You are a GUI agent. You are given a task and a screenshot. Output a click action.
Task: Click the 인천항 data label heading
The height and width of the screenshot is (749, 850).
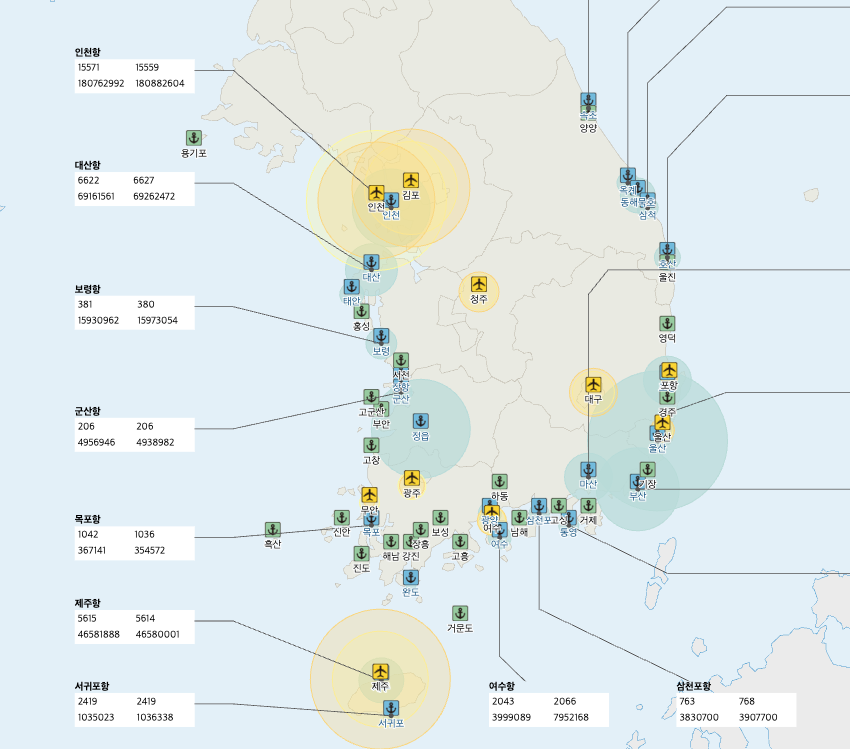(88, 52)
